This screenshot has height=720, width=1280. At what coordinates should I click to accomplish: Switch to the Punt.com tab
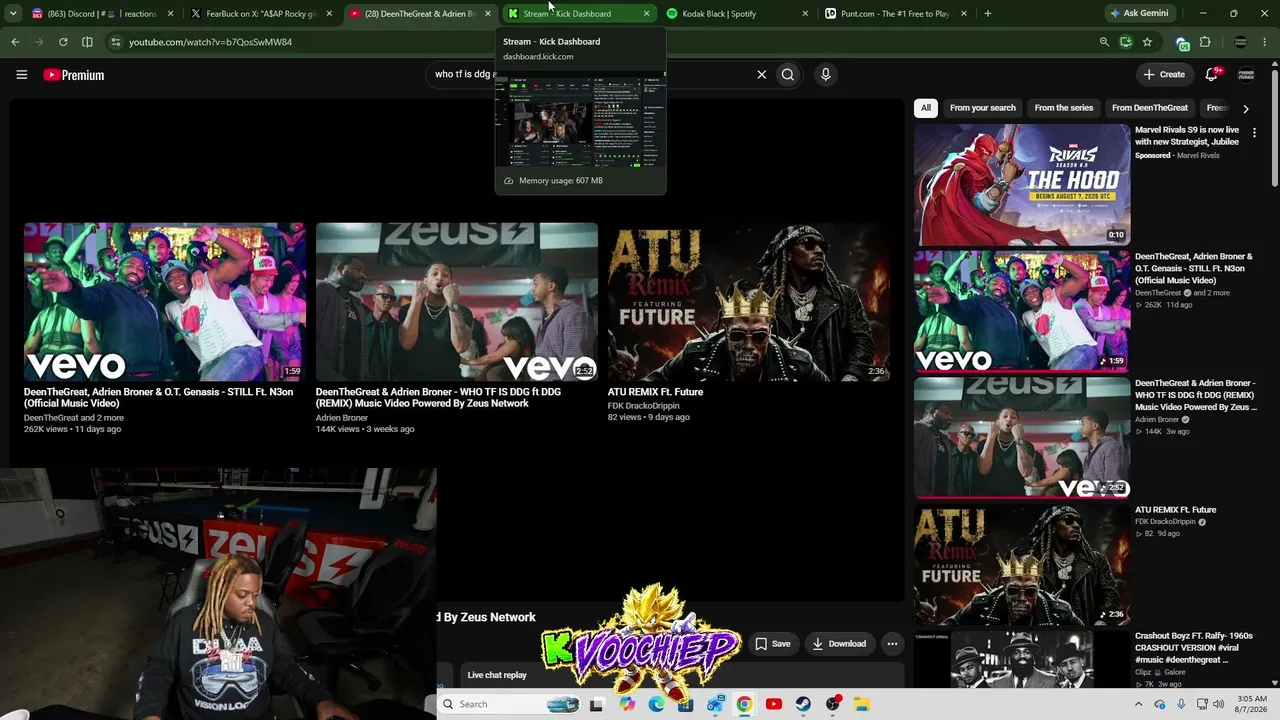[895, 14]
